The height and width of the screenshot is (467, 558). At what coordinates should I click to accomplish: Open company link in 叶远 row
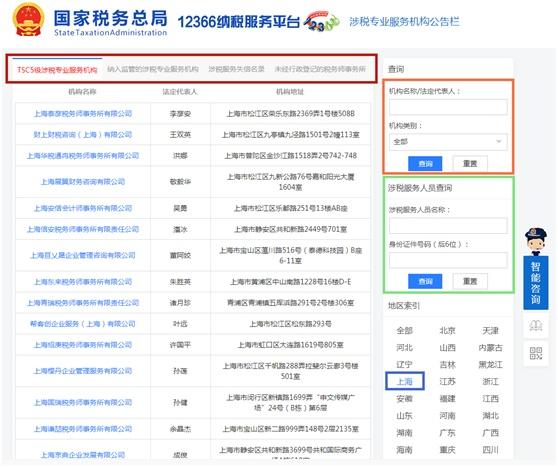pos(83,324)
